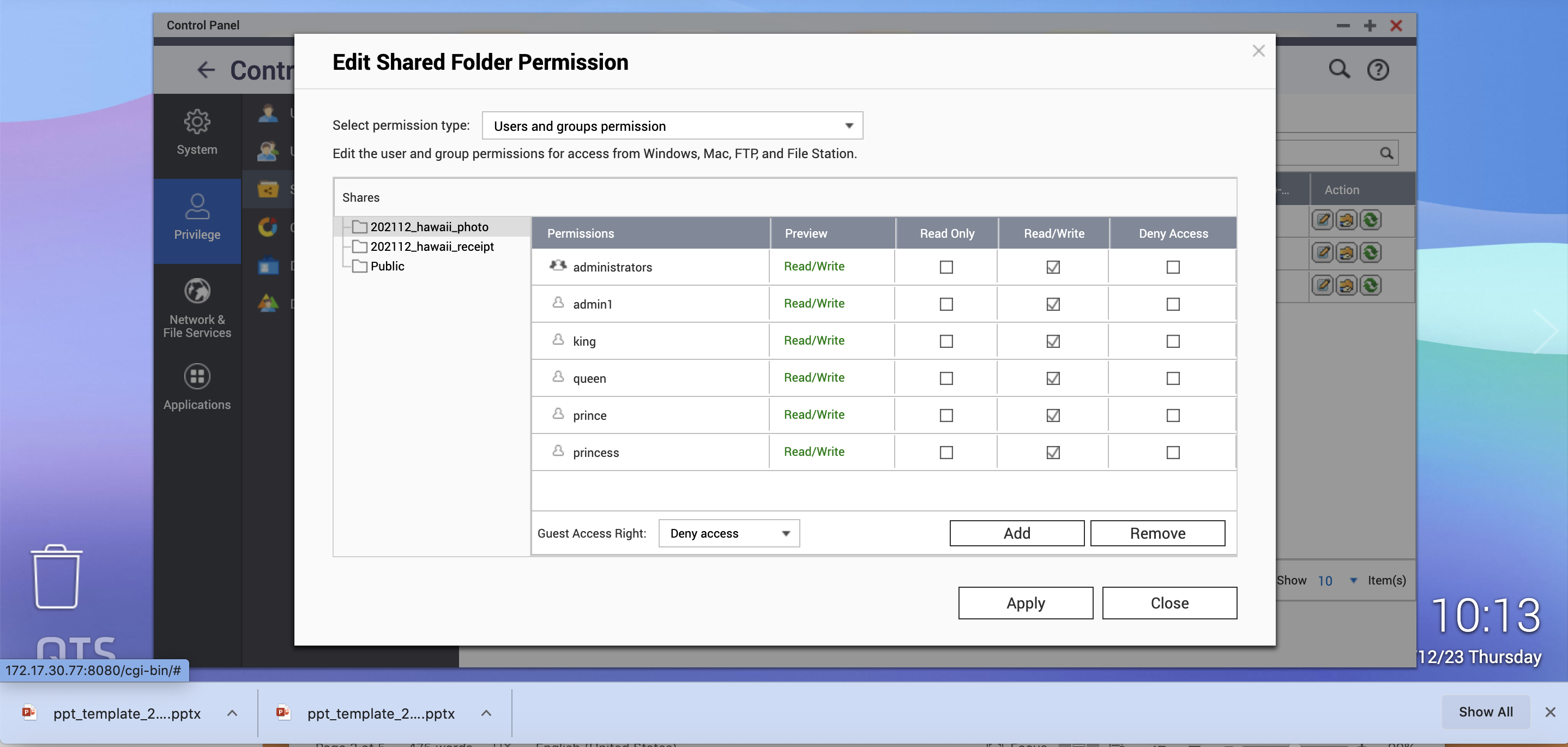Screen dimensions: 1568x747
Task: Open the Select permission type dropdown
Action: (x=672, y=126)
